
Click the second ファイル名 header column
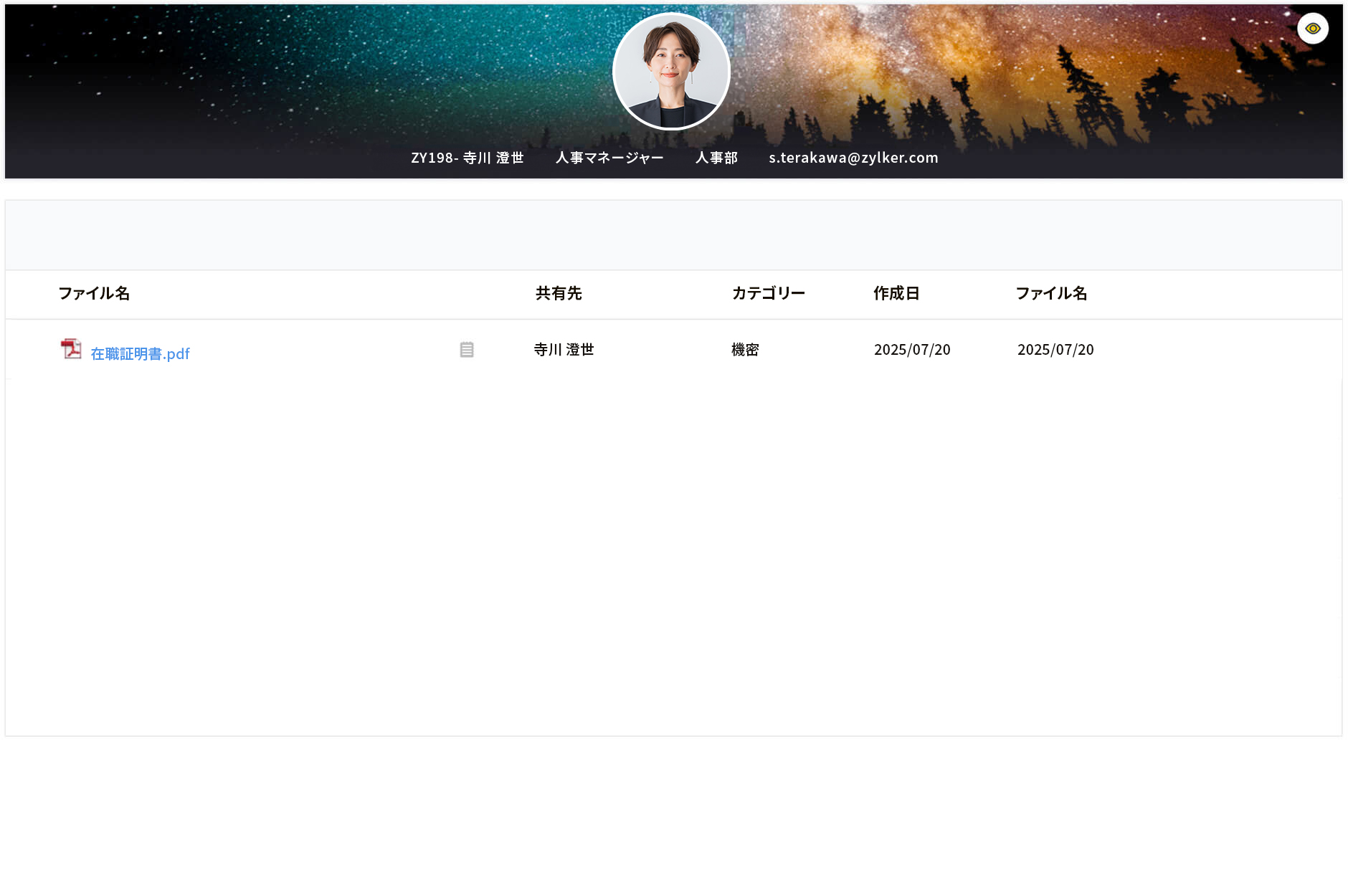click(x=1051, y=293)
